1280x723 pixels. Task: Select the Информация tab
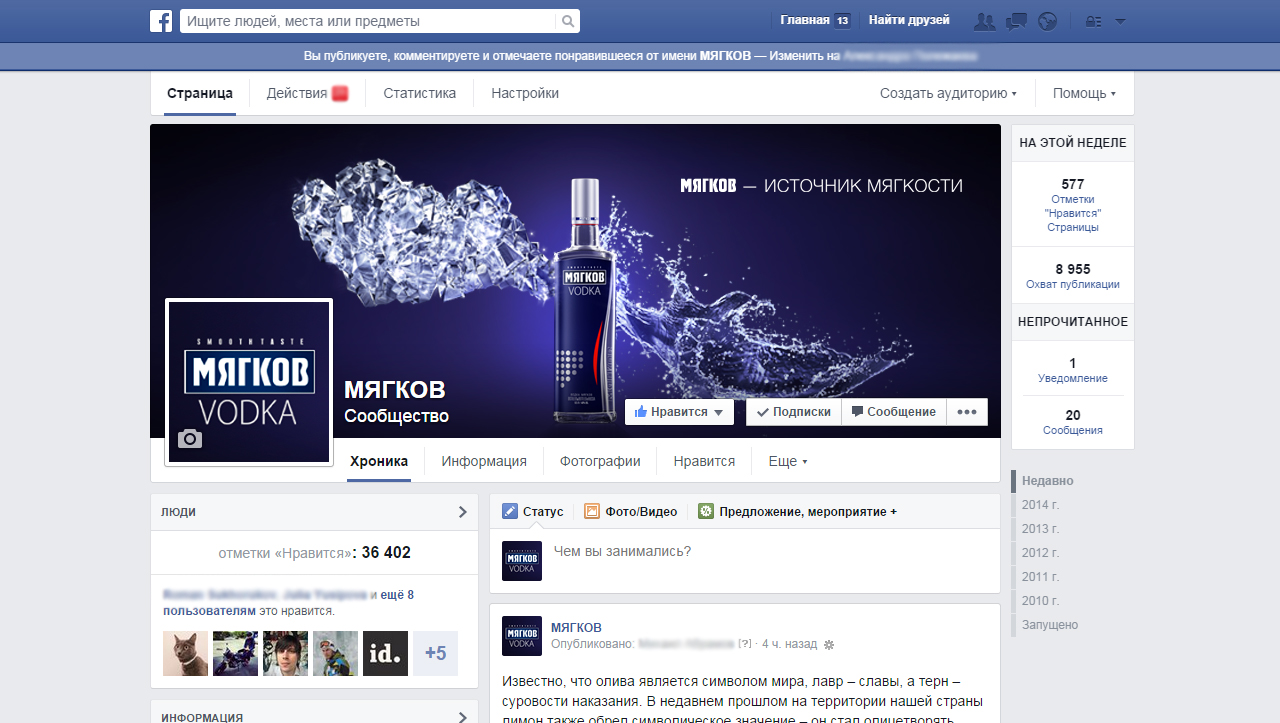point(484,461)
